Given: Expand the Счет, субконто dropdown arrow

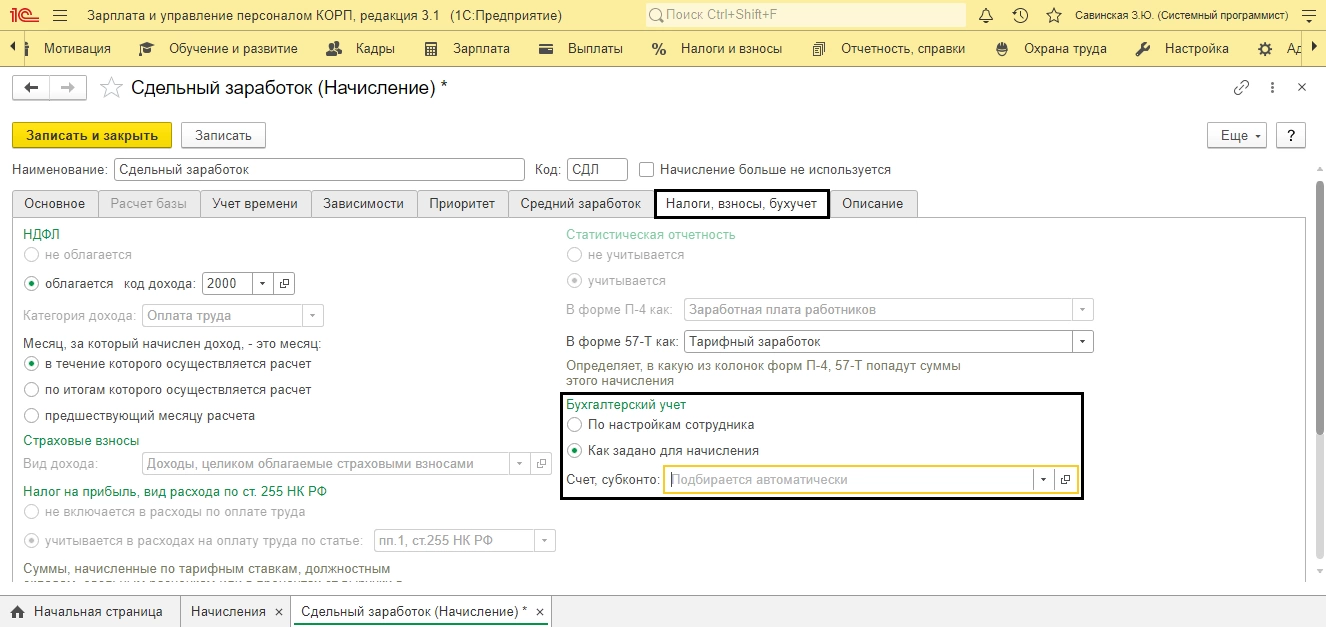Looking at the screenshot, I should [x=1043, y=480].
